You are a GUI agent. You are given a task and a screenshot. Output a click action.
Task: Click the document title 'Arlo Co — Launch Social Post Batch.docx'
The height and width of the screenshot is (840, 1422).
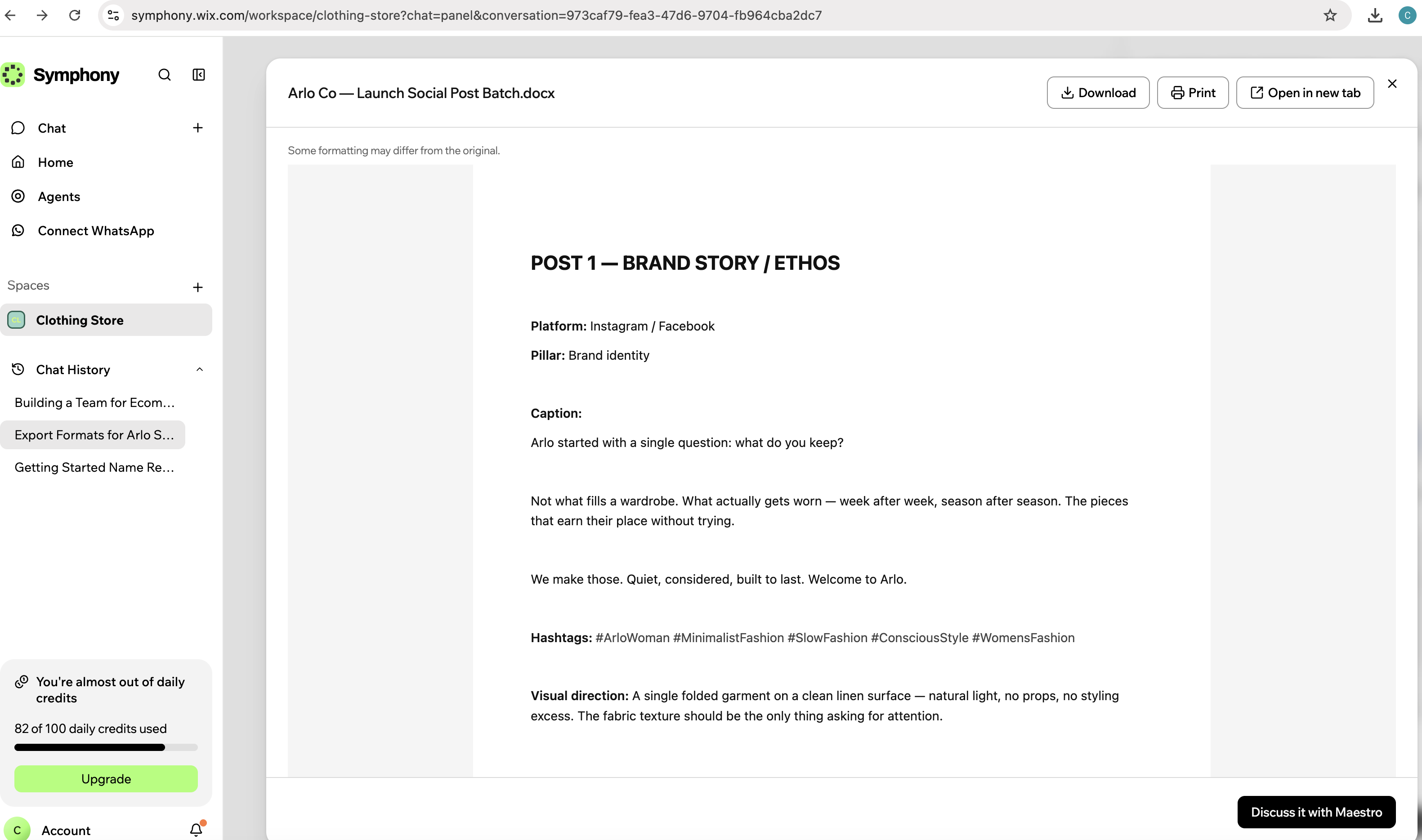[x=421, y=93]
